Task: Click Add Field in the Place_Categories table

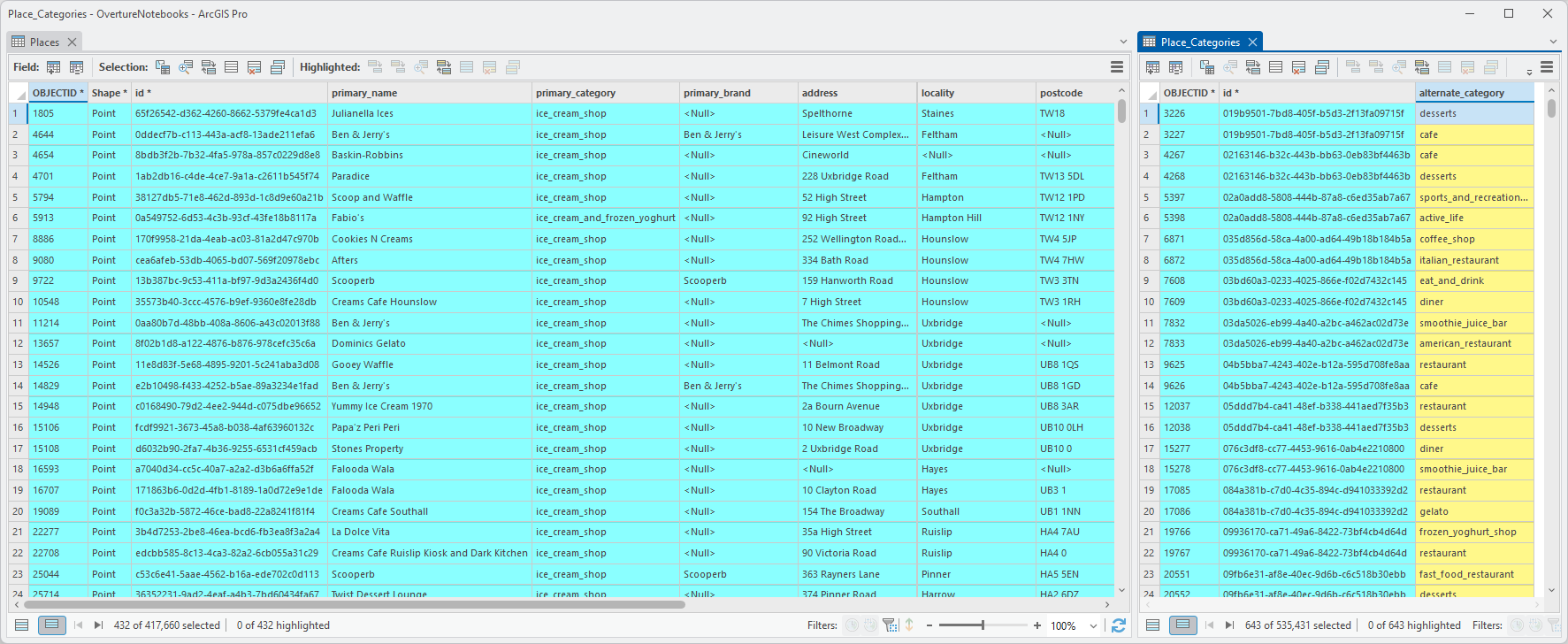Action: (x=1152, y=67)
